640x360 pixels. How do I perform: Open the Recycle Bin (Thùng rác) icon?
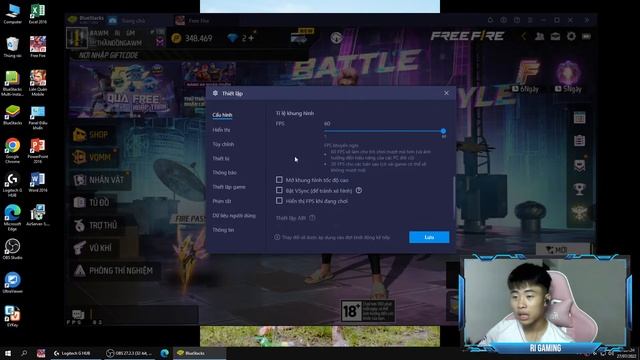coord(13,47)
